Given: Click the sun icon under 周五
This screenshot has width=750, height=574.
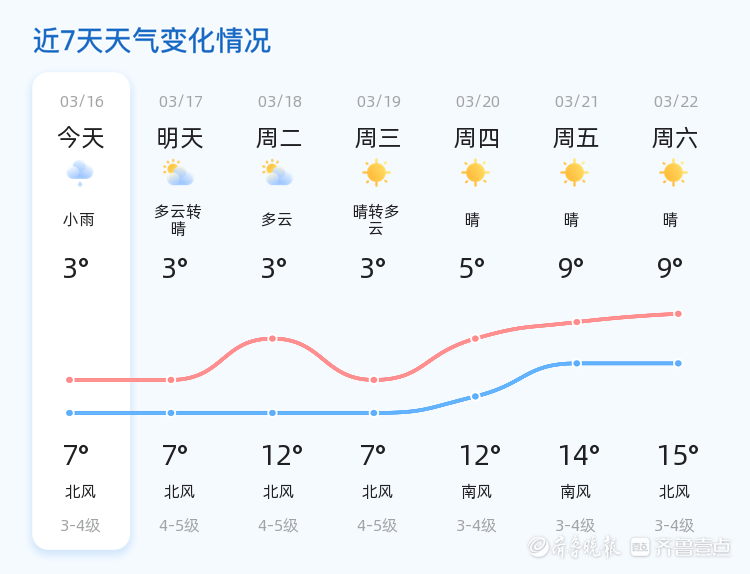Looking at the screenshot, I should point(574,172).
